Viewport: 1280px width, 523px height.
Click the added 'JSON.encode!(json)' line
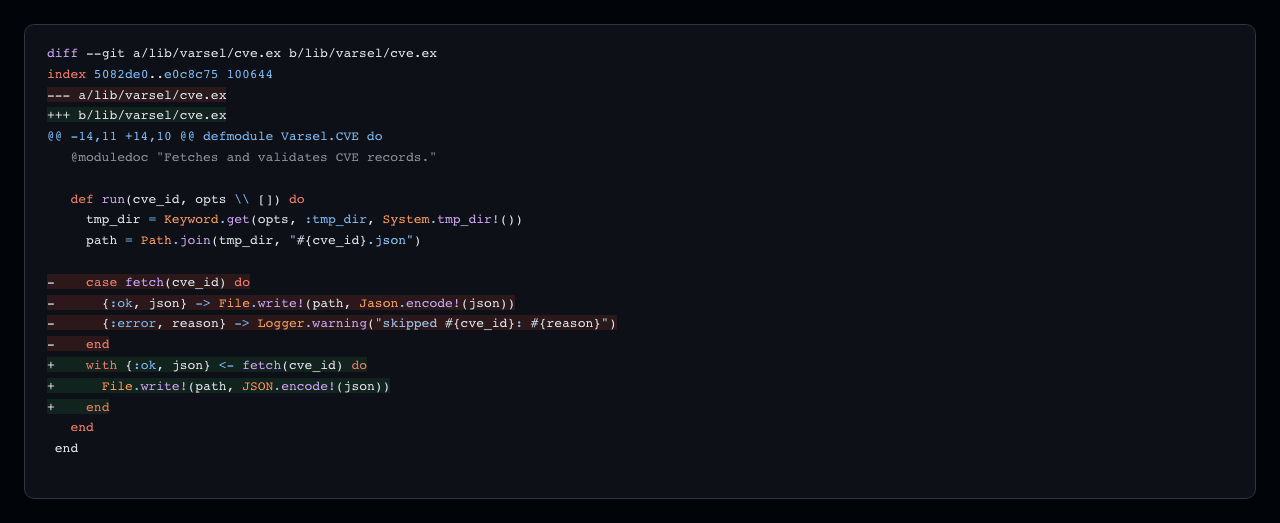click(x=219, y=386)
